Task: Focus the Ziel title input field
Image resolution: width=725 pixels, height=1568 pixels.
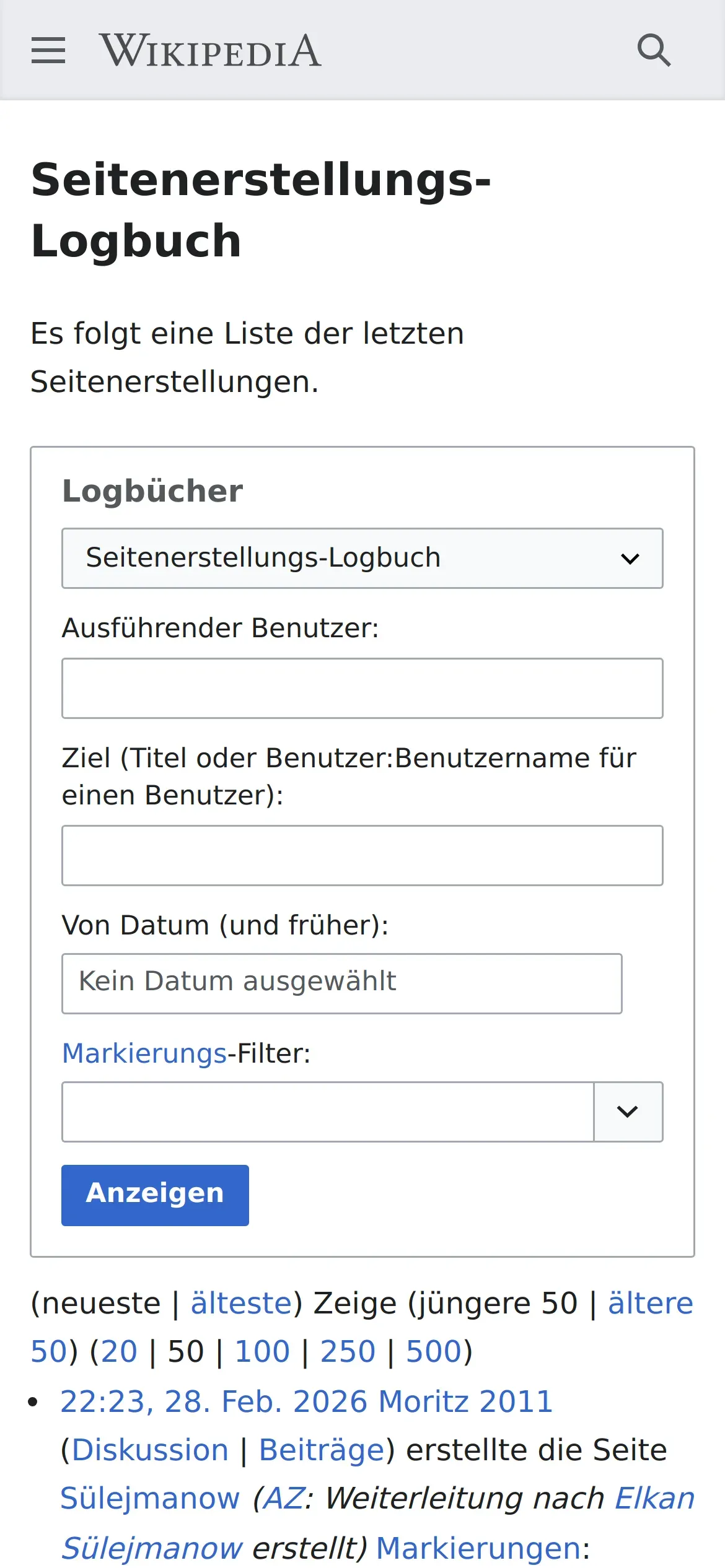Action: coord(362,855)
